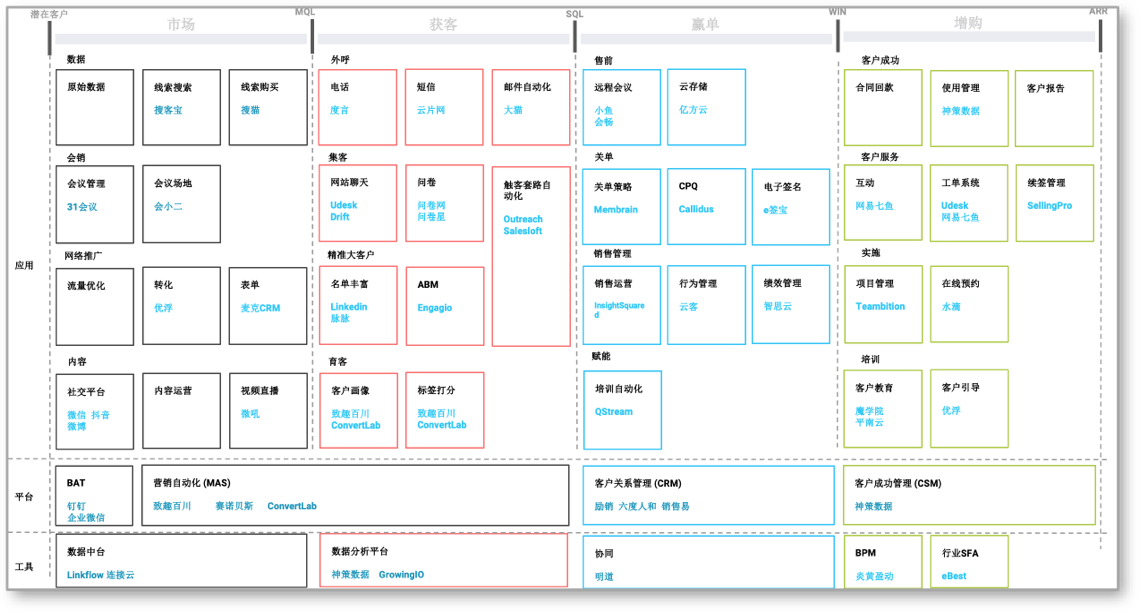
Task: Click 云客 in 行为管理 card
Action: pyautogui.click(x=689, y=307)
